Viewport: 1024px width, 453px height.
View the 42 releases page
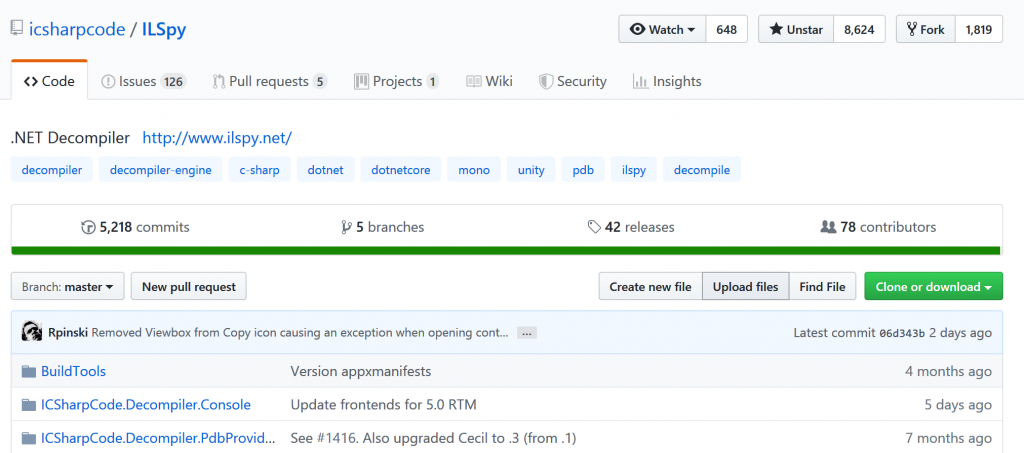(x=631, y=227)
